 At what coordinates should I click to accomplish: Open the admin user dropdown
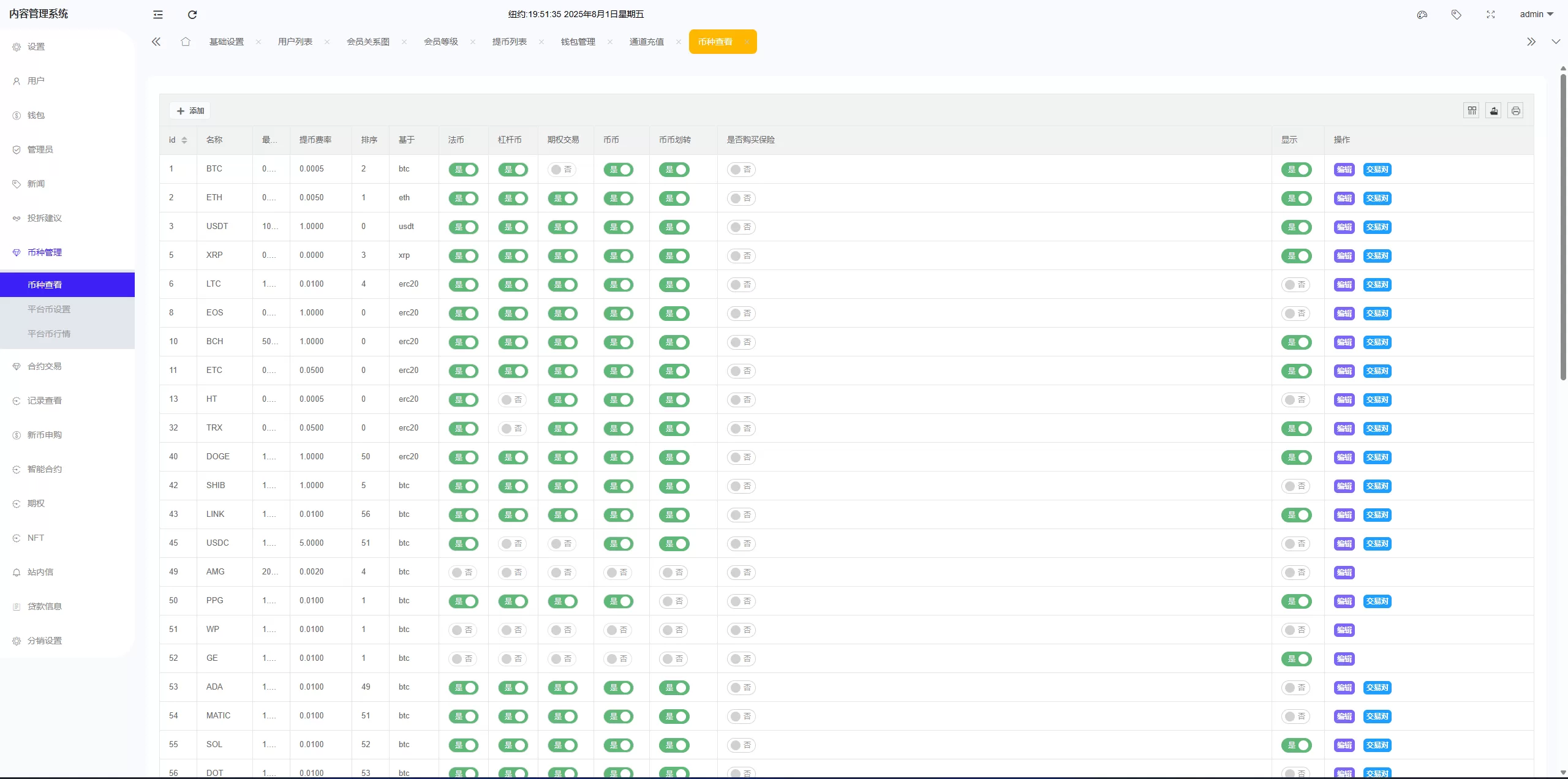pos(1536,14)
